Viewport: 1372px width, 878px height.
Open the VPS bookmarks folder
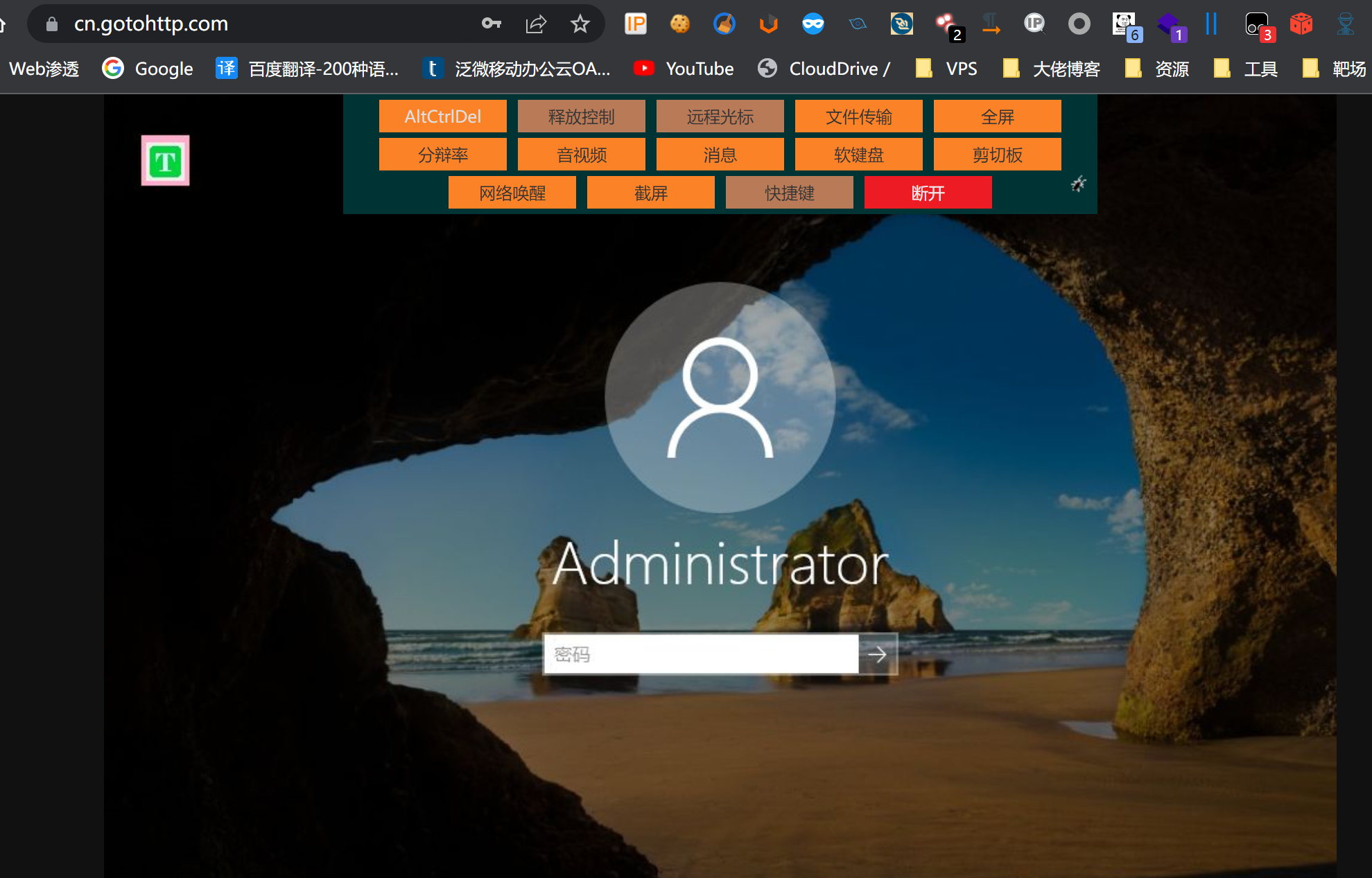pos(948,69)
